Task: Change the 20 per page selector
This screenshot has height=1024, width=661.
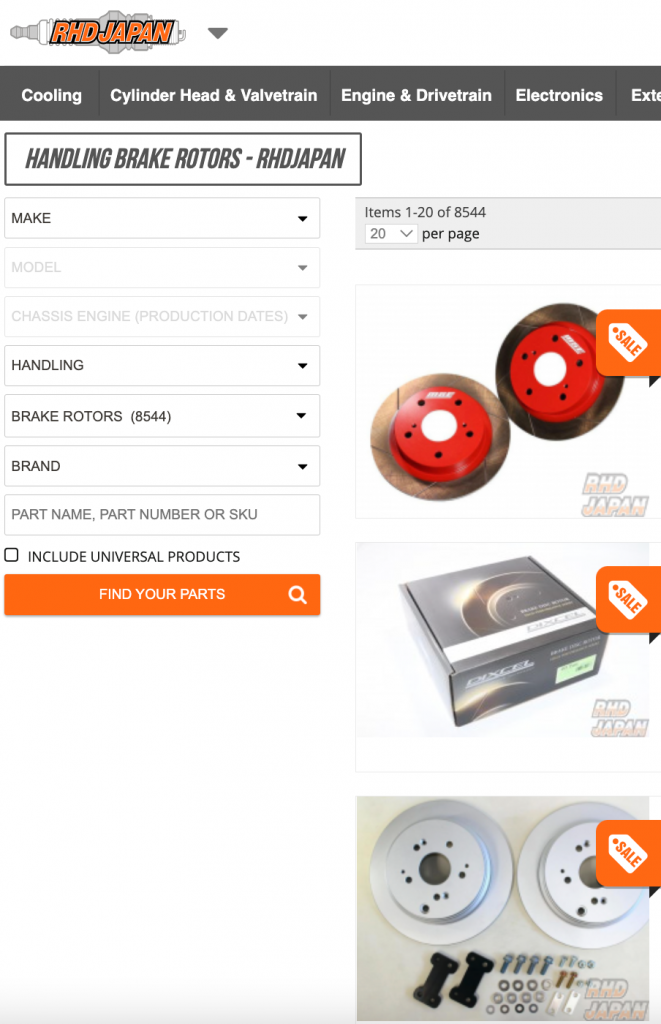Action: point(391,234)
